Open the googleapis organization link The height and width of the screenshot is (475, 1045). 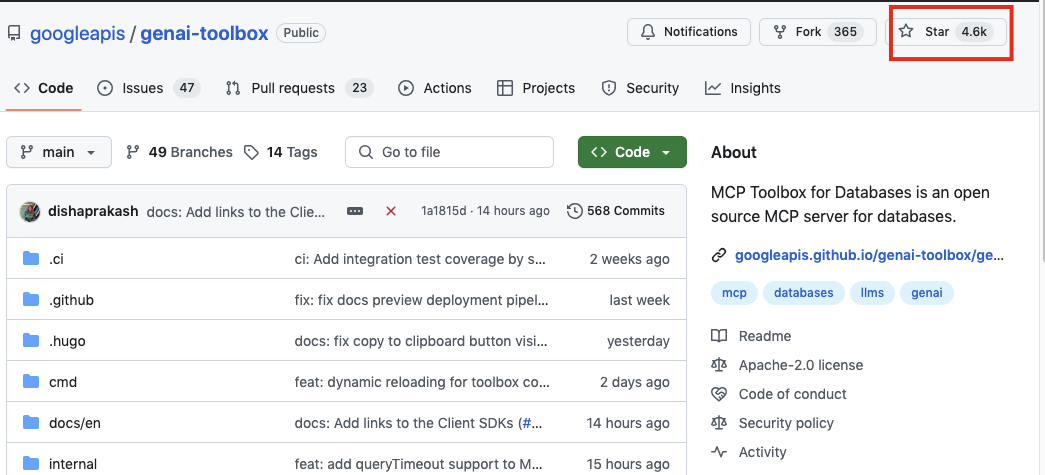coord(77,33)
